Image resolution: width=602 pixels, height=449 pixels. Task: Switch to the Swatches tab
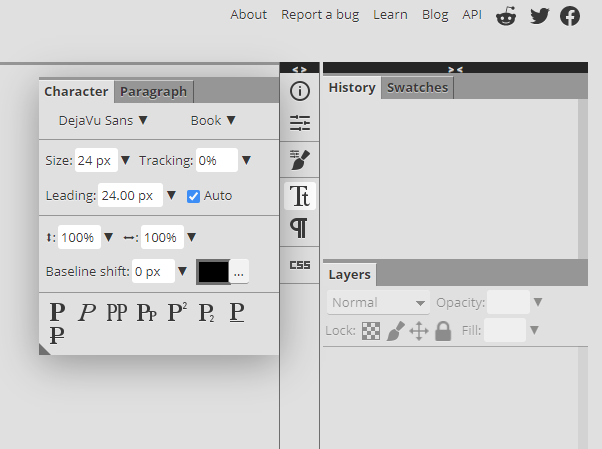coord(417,87)
